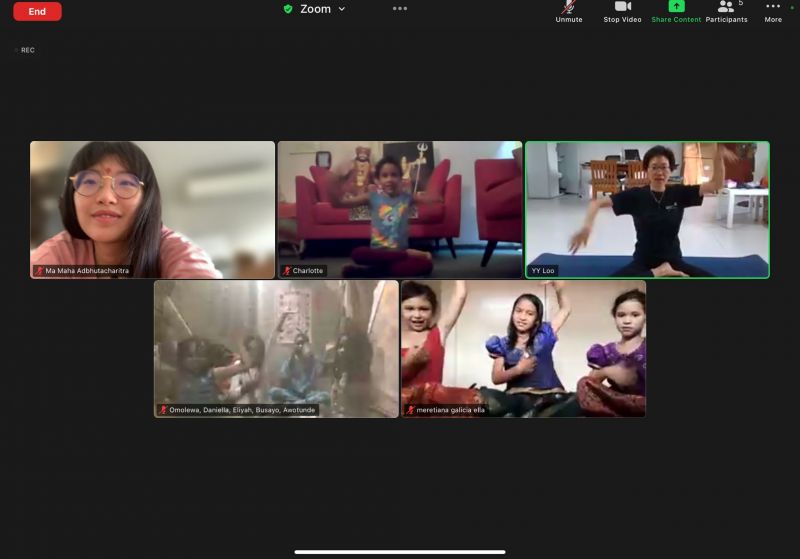This screenshot has height=559, width=800.
Task: Click the YY Loo name label
Action: 542,271
